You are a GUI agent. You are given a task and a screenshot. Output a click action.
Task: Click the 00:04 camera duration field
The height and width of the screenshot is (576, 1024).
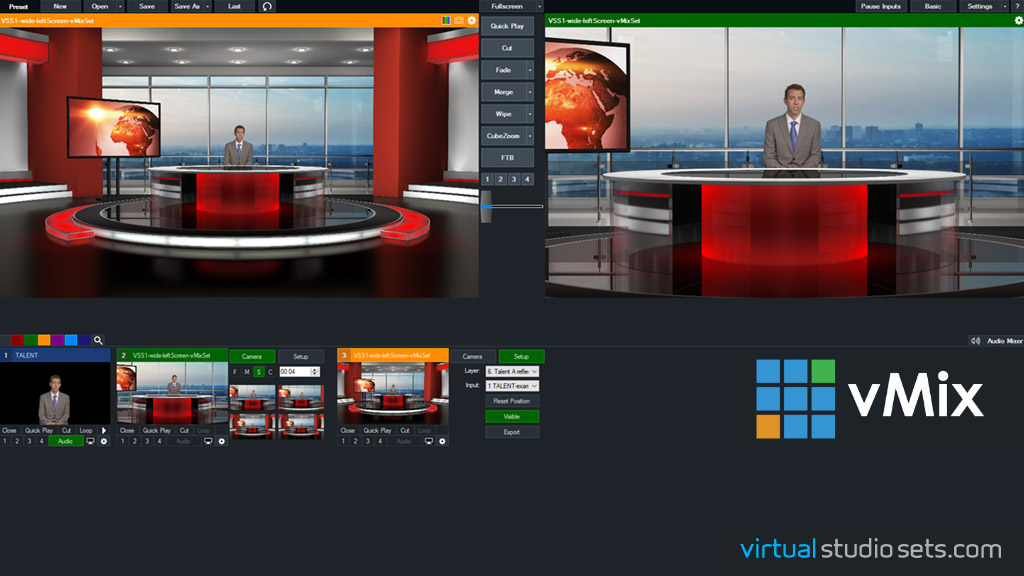pyautogui.click(x=295, y=372)
